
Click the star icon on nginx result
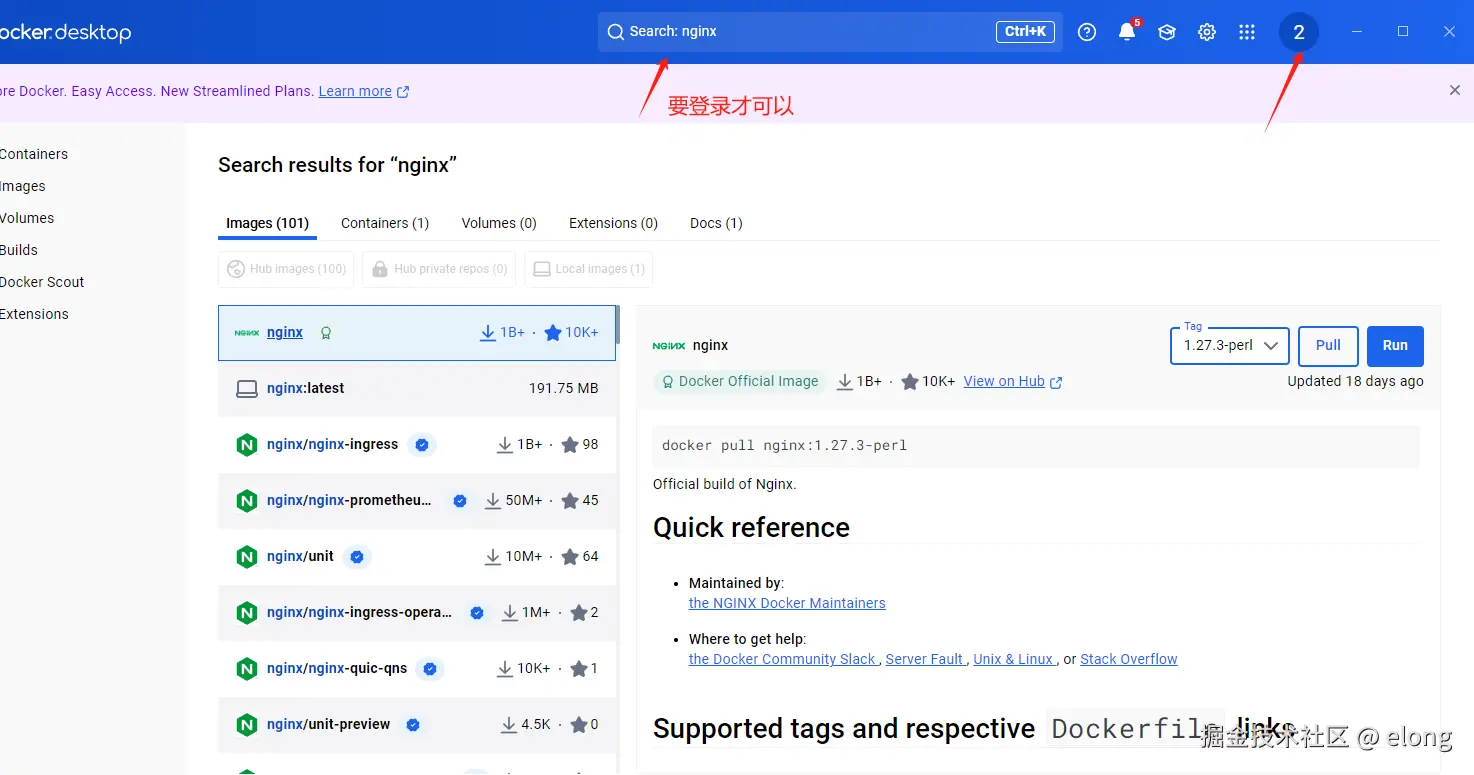[x=553, y=333]
